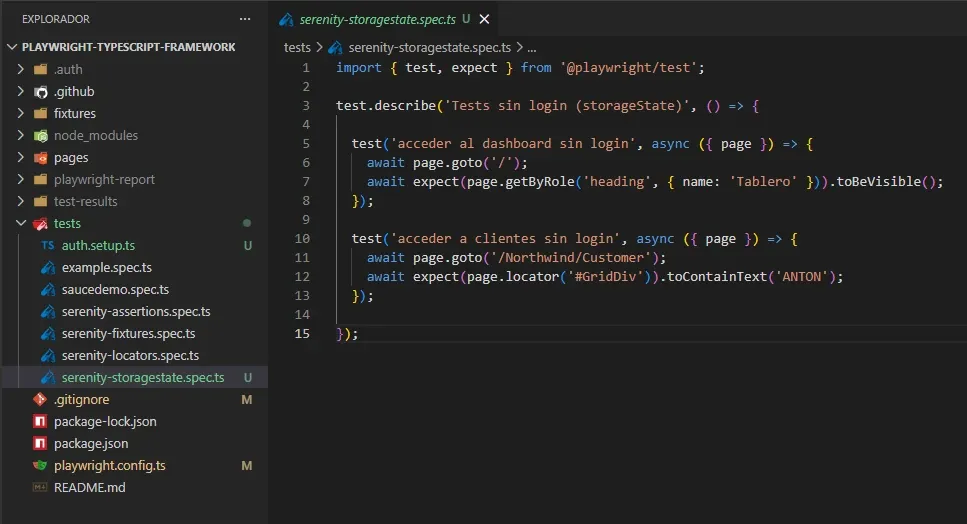This screenshot has width=967, height=524.
Task: Click Playwright icon beside serenity-assertions.spec.ts
Action: click(x=48, y=312)
